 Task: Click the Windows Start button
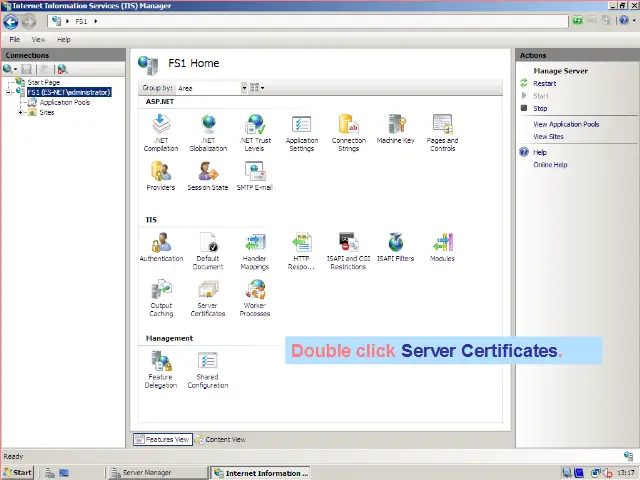point(18,473)
